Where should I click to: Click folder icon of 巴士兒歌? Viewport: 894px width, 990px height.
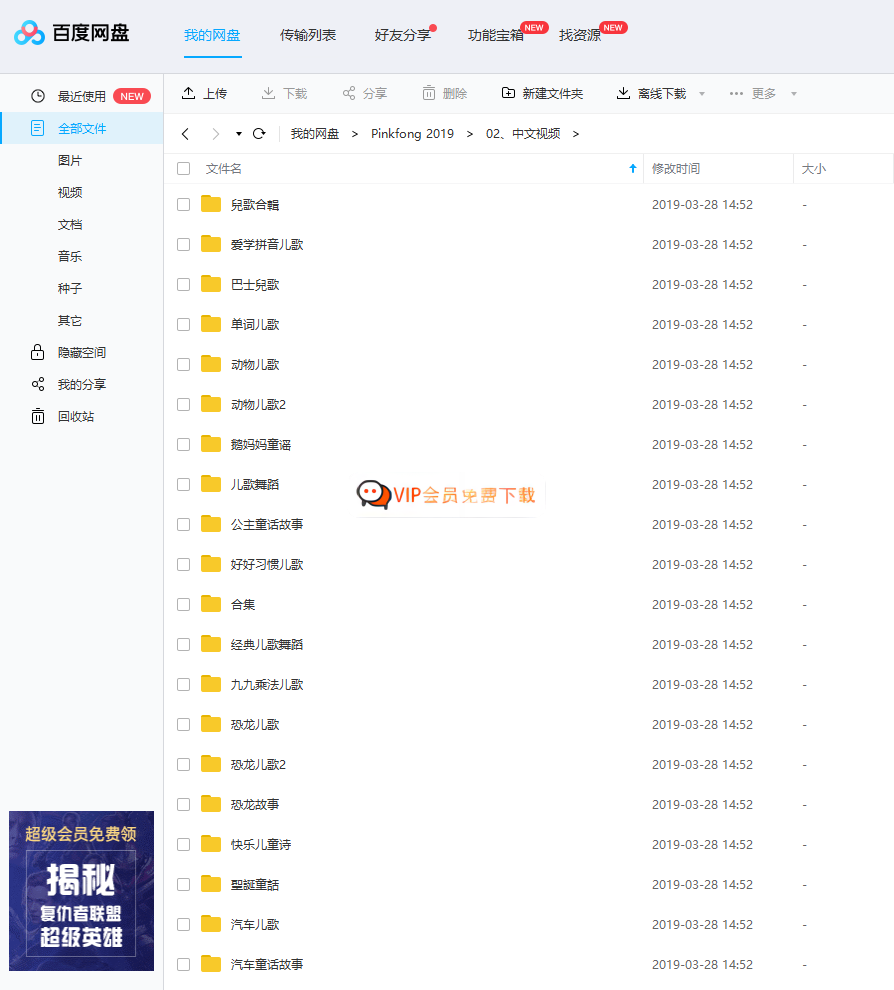click(x=211, y=284)
